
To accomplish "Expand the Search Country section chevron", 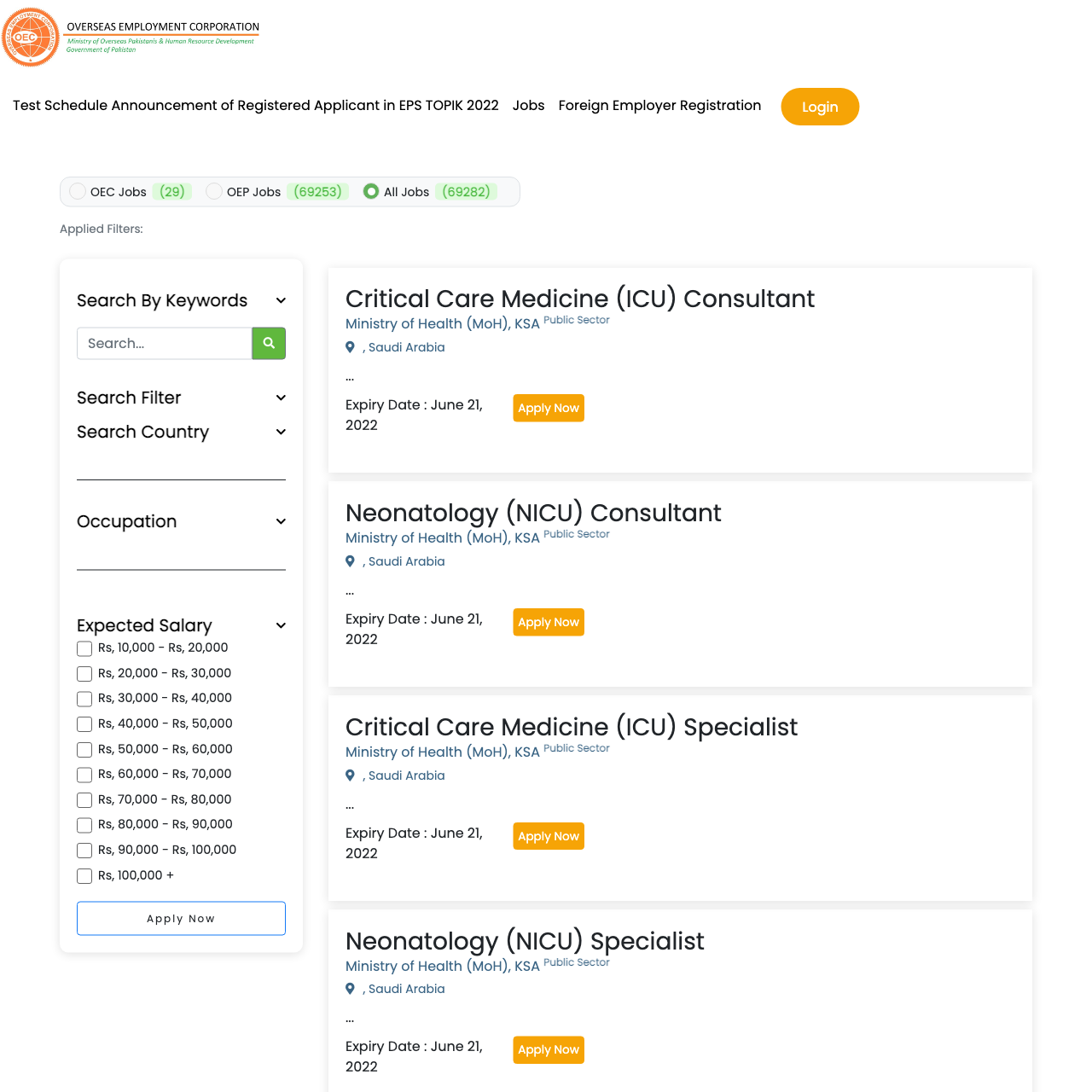I will click(x=281, y=432).
